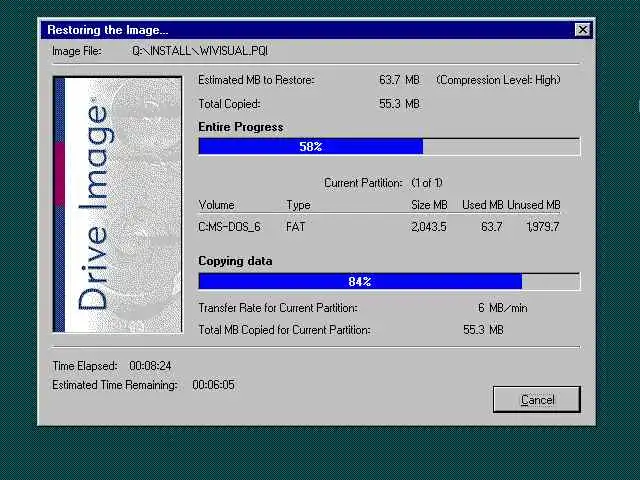Click the 2,043.5 size value
Image resolution: width=640 pixels, height=480 pixels.
[429, 227]
